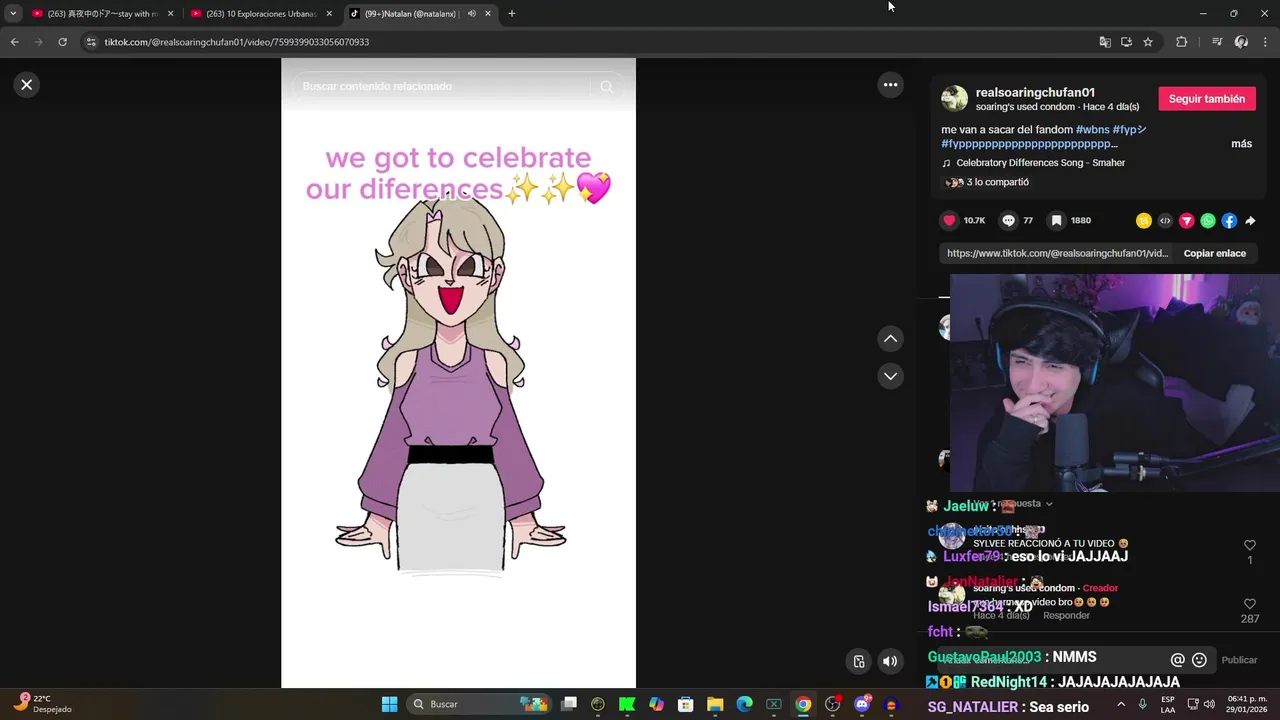
Task: Mute the Natalan tab via its speaker icon
Action: click(471, 14)
